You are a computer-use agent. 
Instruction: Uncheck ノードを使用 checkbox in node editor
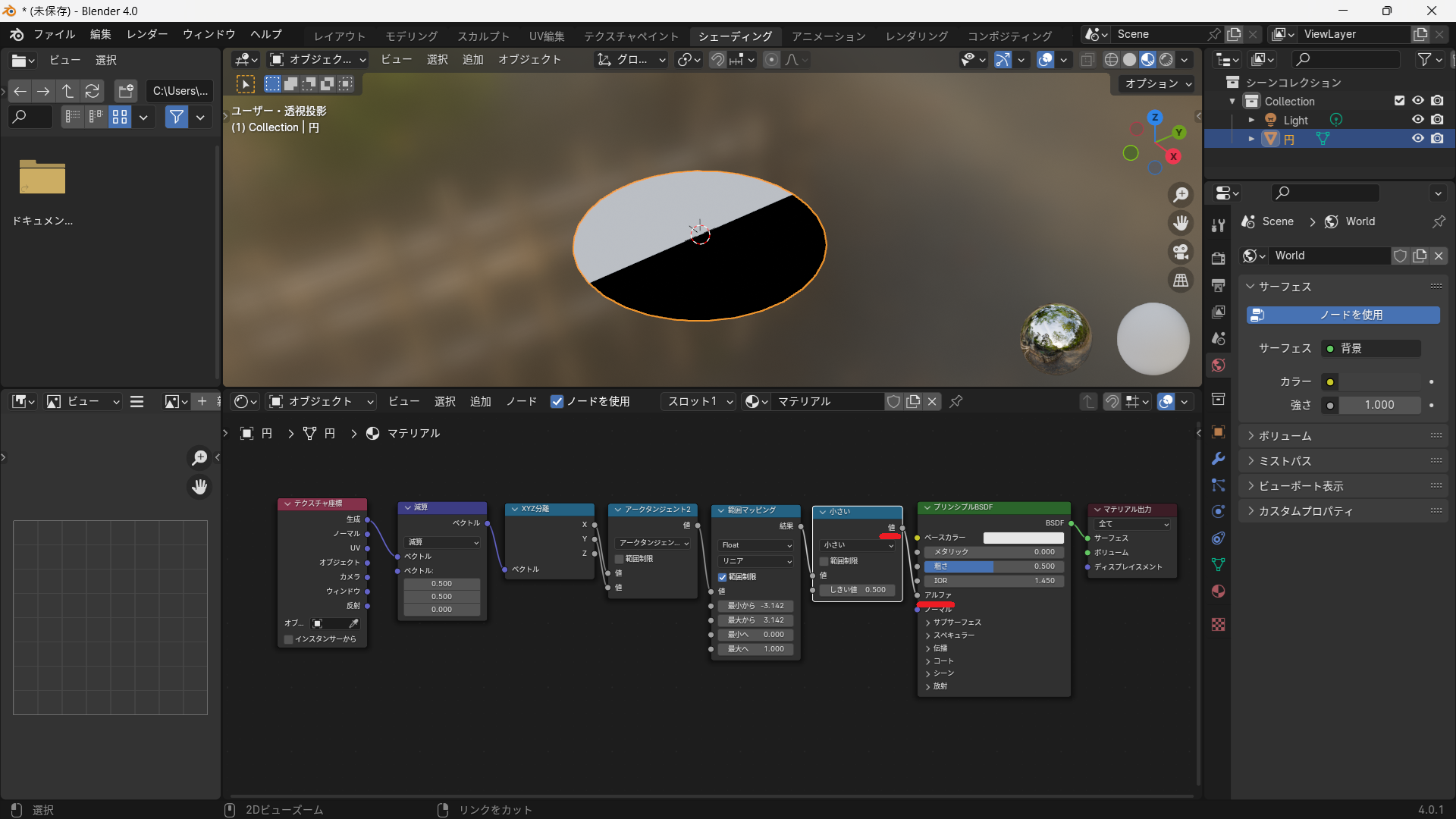click(x=557, y=401)
